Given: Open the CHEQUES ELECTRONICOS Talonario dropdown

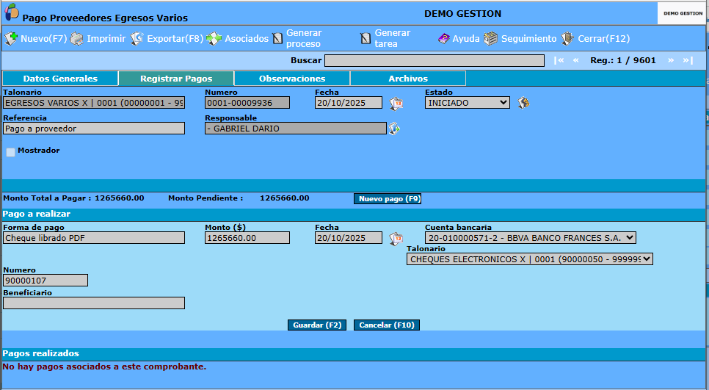Looking at the screenshot, I should (529, 259).
